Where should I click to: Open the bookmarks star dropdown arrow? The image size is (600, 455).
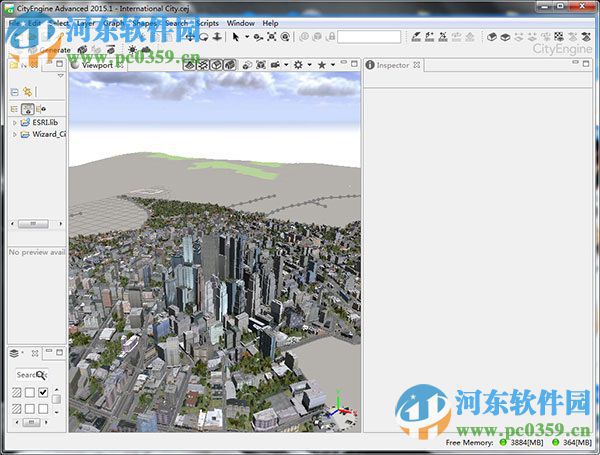pyautogui.click(x=333, y=65)
